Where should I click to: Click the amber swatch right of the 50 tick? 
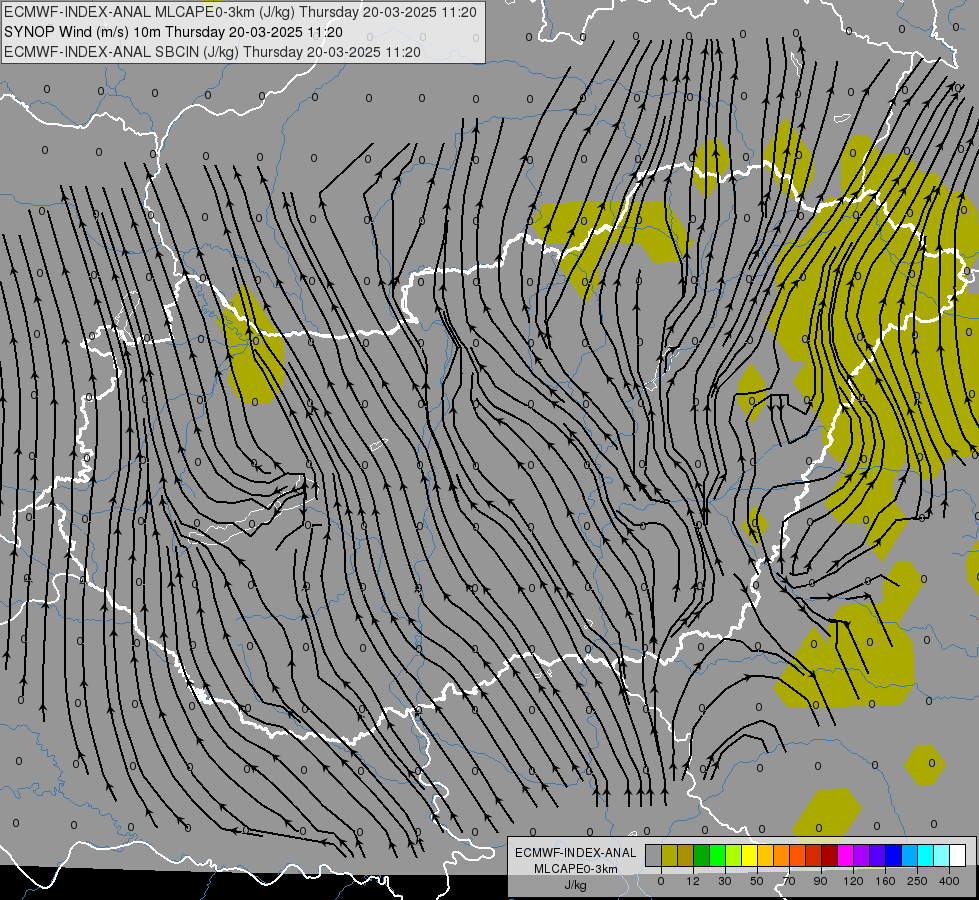(x=765, y=855)
